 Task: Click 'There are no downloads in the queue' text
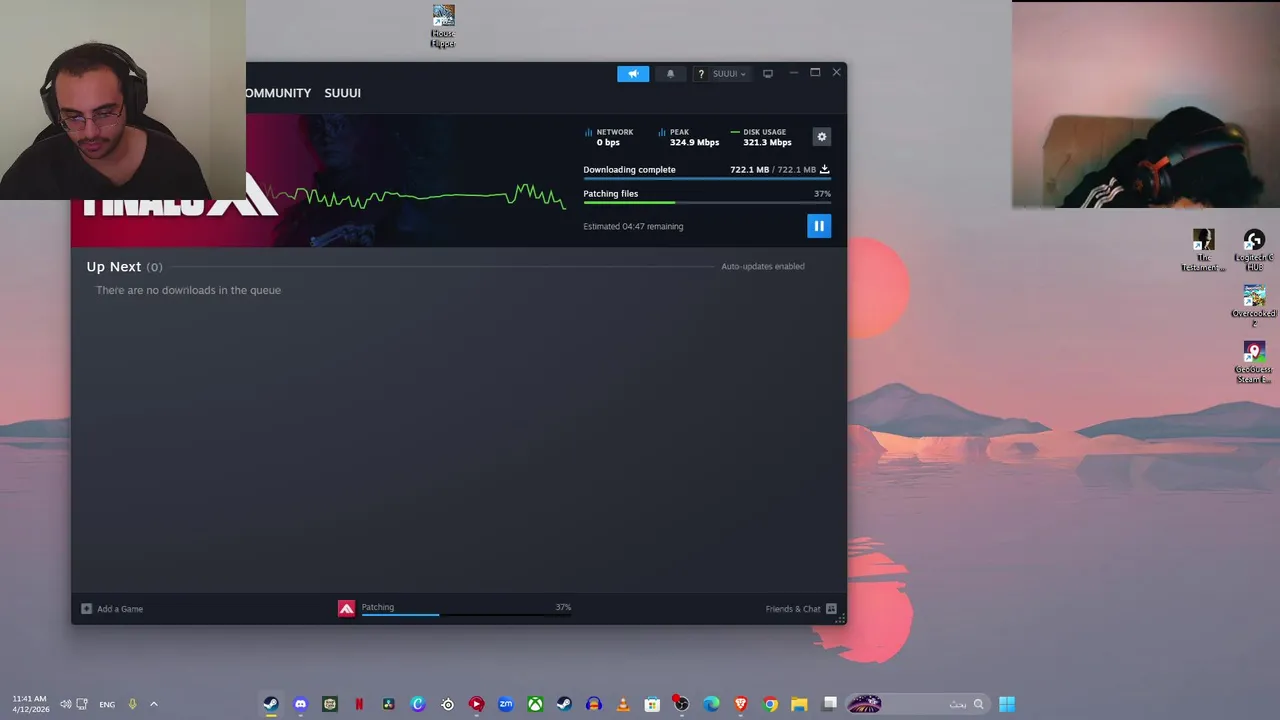188,290
